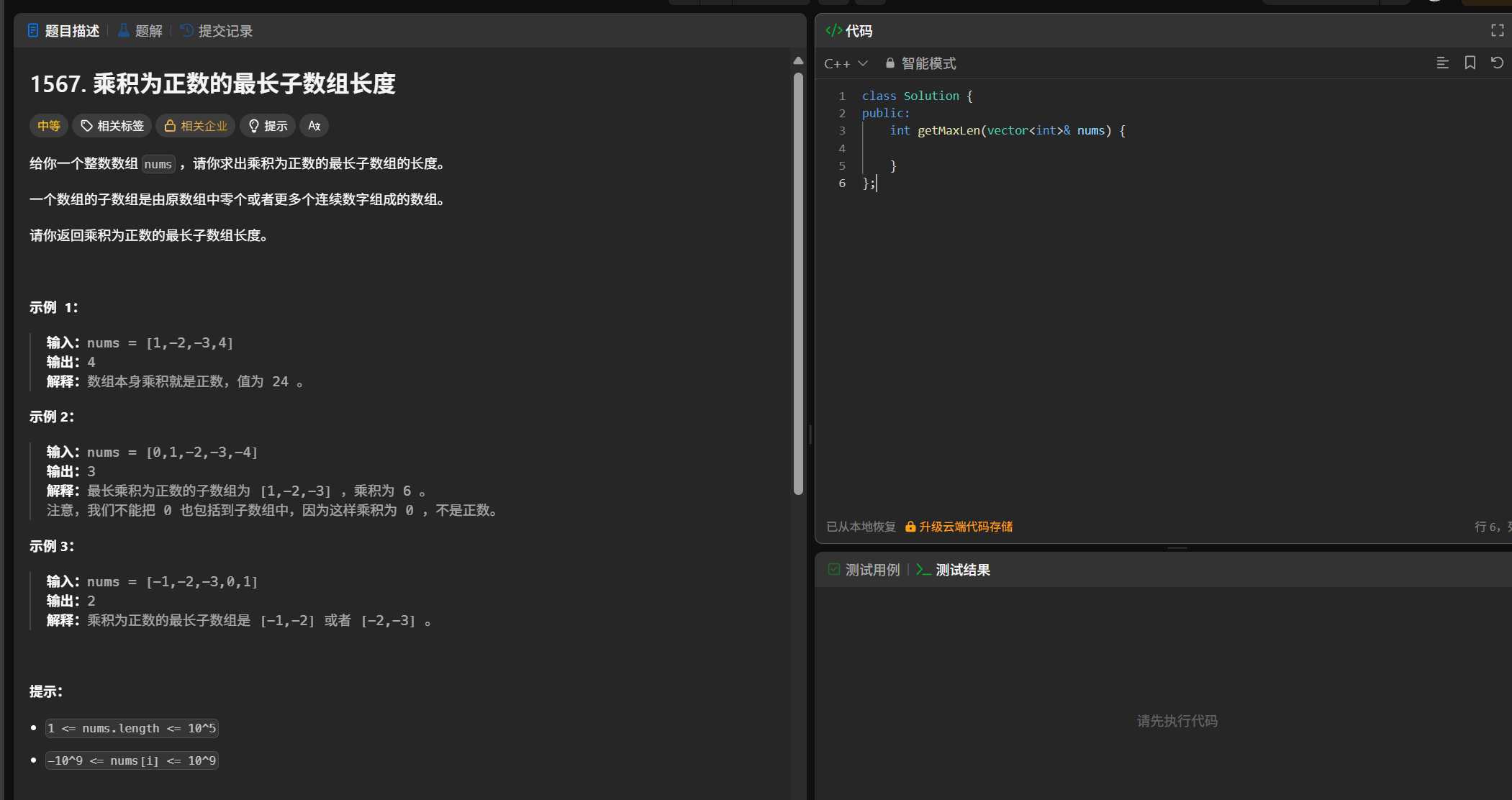1512x800 pixels.
Task: Click the 中等 difficulty badge
Action: pyautogui.click(x=49, y=126)
